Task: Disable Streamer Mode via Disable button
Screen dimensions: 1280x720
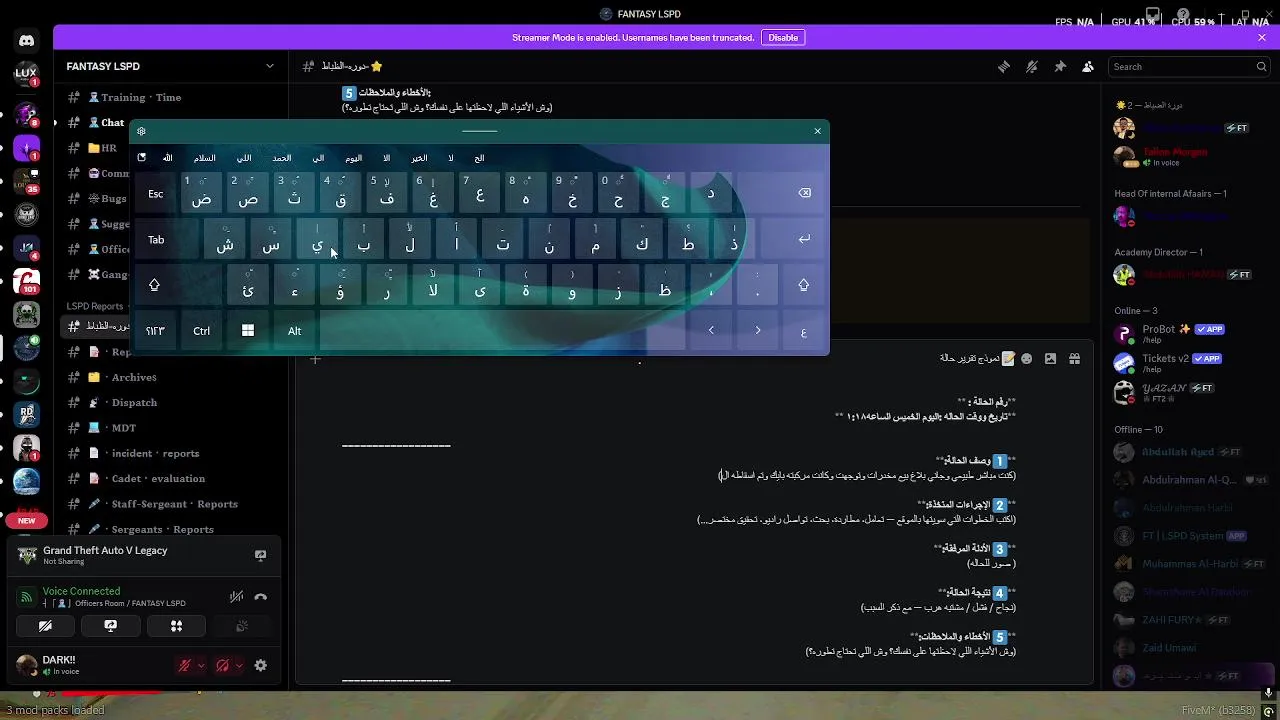Action: coord(783,37)
